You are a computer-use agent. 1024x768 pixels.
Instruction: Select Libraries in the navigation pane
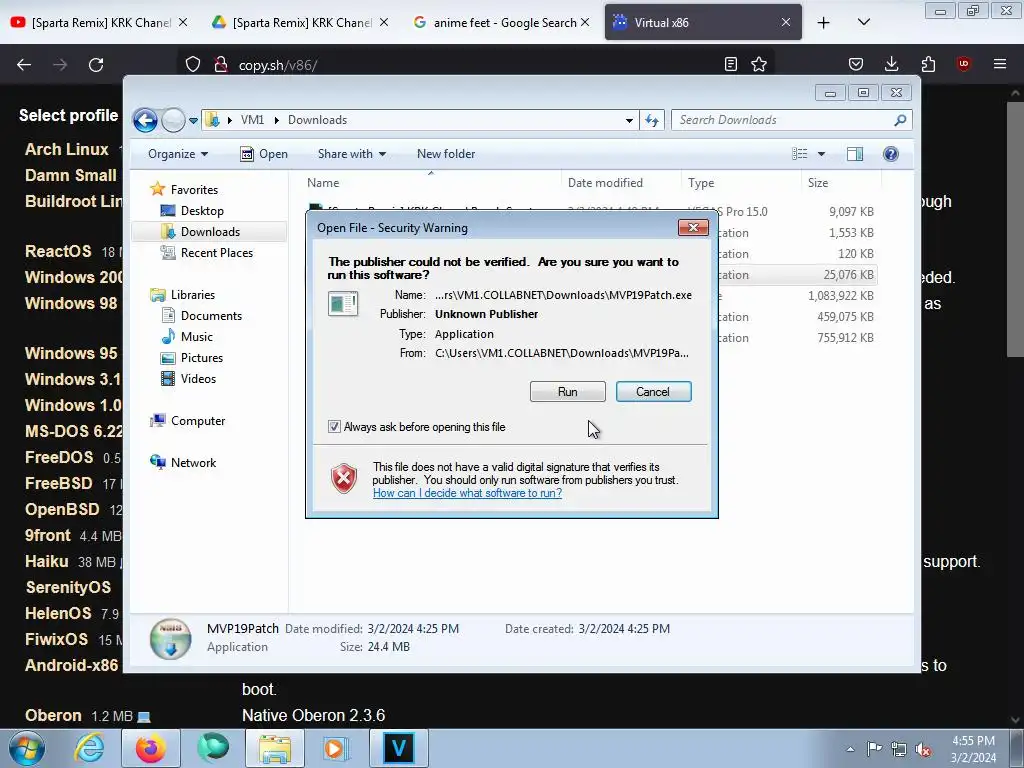[x=193, y=295]
